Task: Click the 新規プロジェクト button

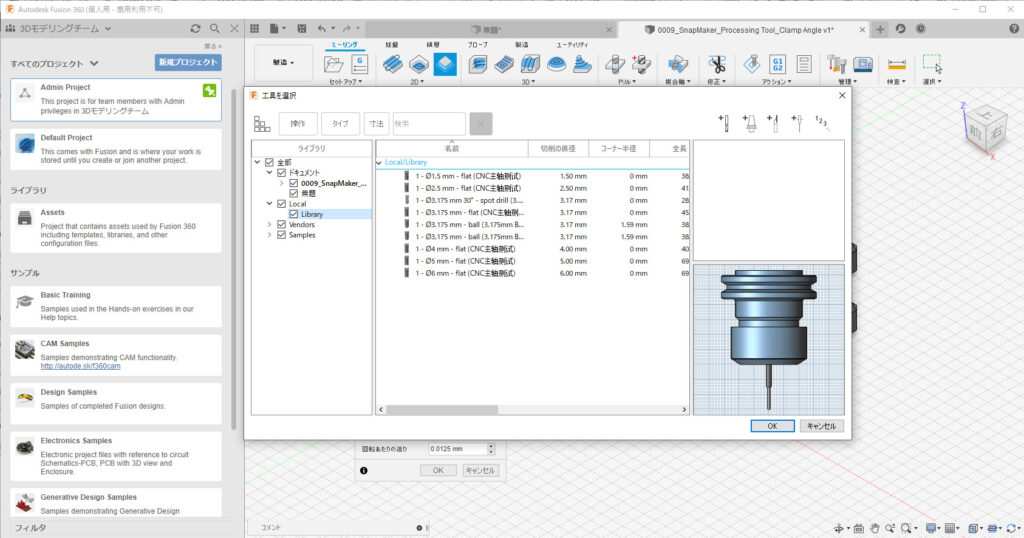Action: [x=187, y=62]
